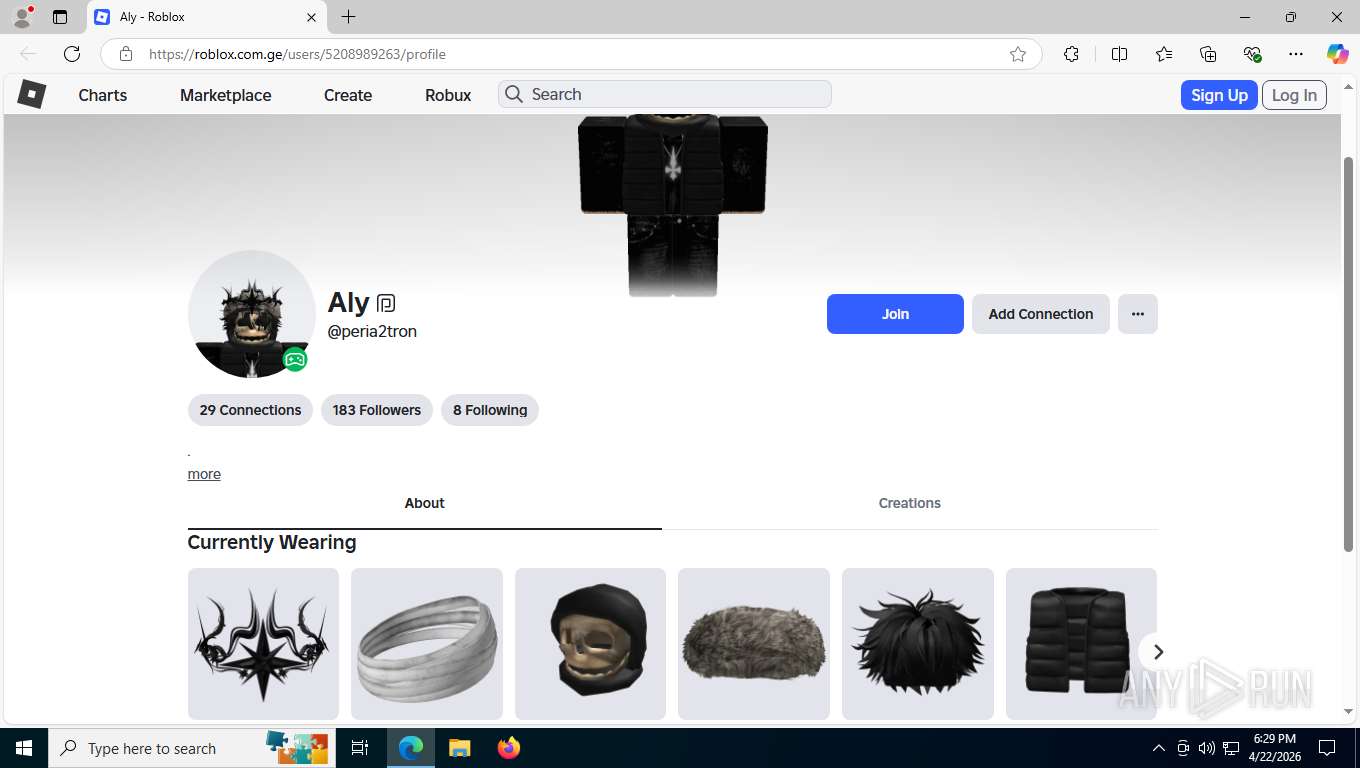This screenshot has height=768, width=1360.
Task: Open the browser profile icon
Action: [22, 17]
